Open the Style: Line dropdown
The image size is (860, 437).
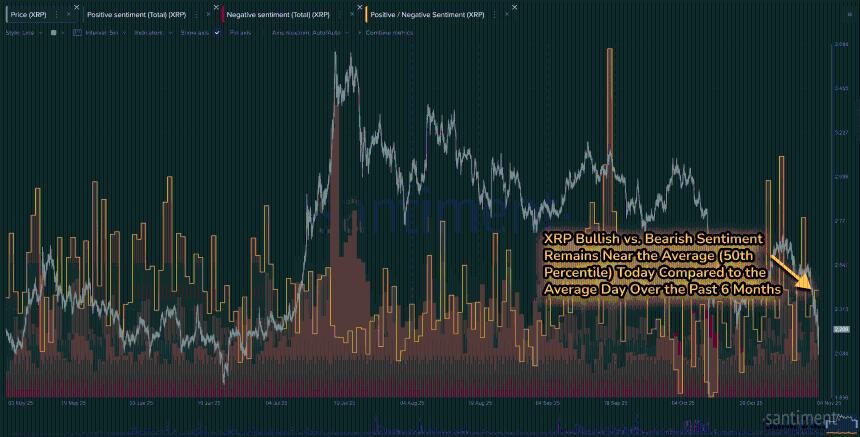(x=22, y=32)
